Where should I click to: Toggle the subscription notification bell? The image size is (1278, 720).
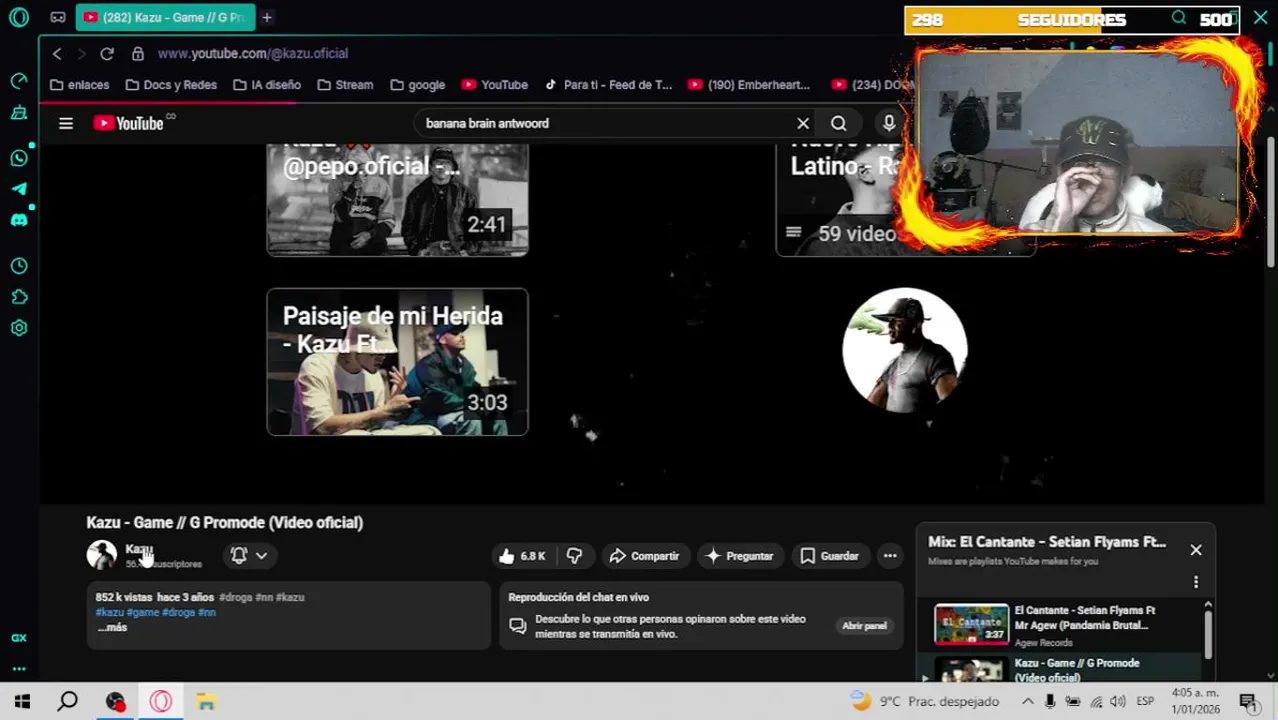[x=239, y=555]
